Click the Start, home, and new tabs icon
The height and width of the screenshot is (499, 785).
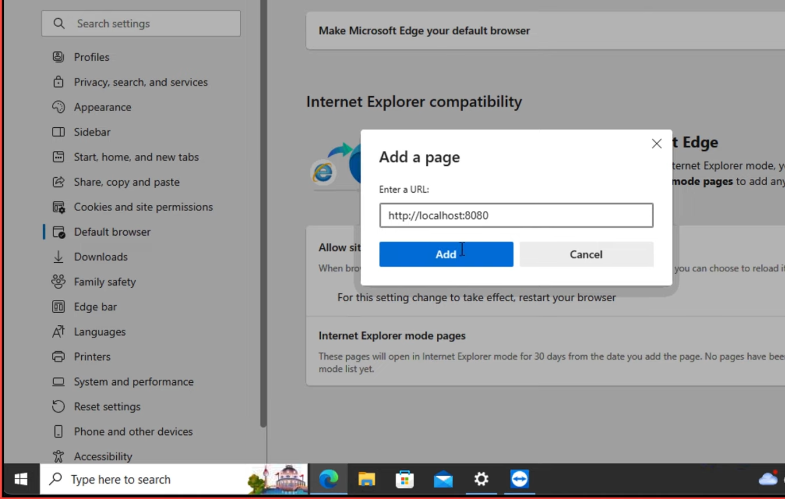[x=59, y=157]
